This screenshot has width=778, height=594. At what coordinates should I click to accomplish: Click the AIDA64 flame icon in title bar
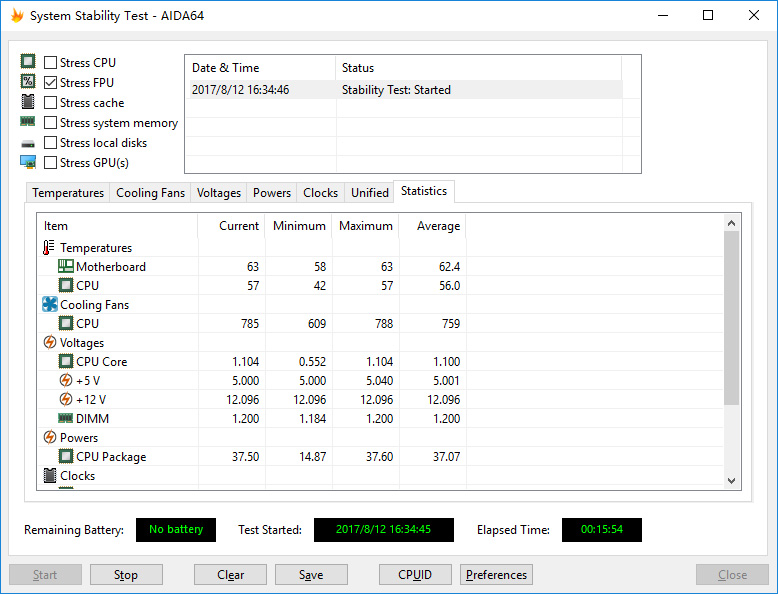[x=17, y=15]
